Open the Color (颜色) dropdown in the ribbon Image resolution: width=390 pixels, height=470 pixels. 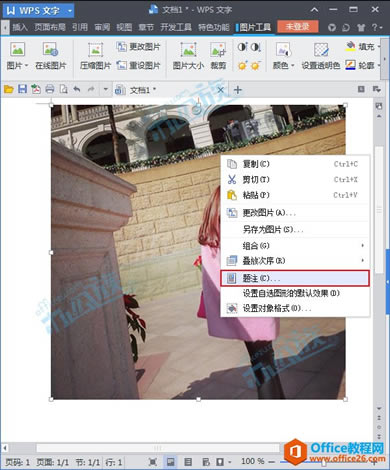click(283, 56)
